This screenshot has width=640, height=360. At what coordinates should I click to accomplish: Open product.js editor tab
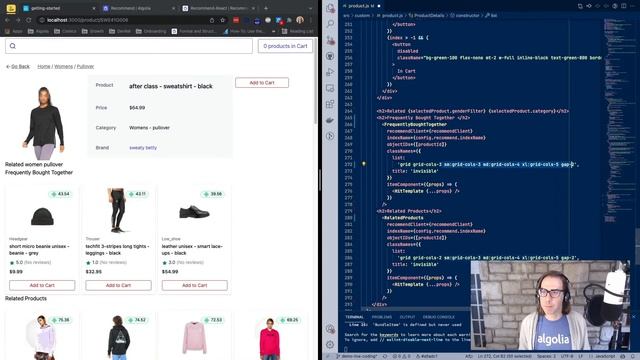(x=362, y=6)
